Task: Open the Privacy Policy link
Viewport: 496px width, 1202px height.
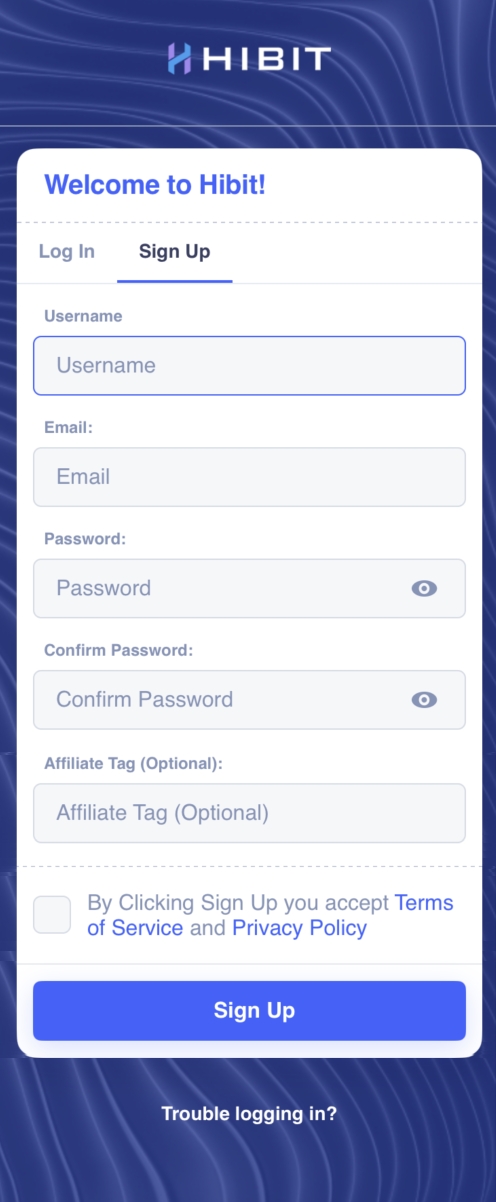Action: [x=299, y=928]
